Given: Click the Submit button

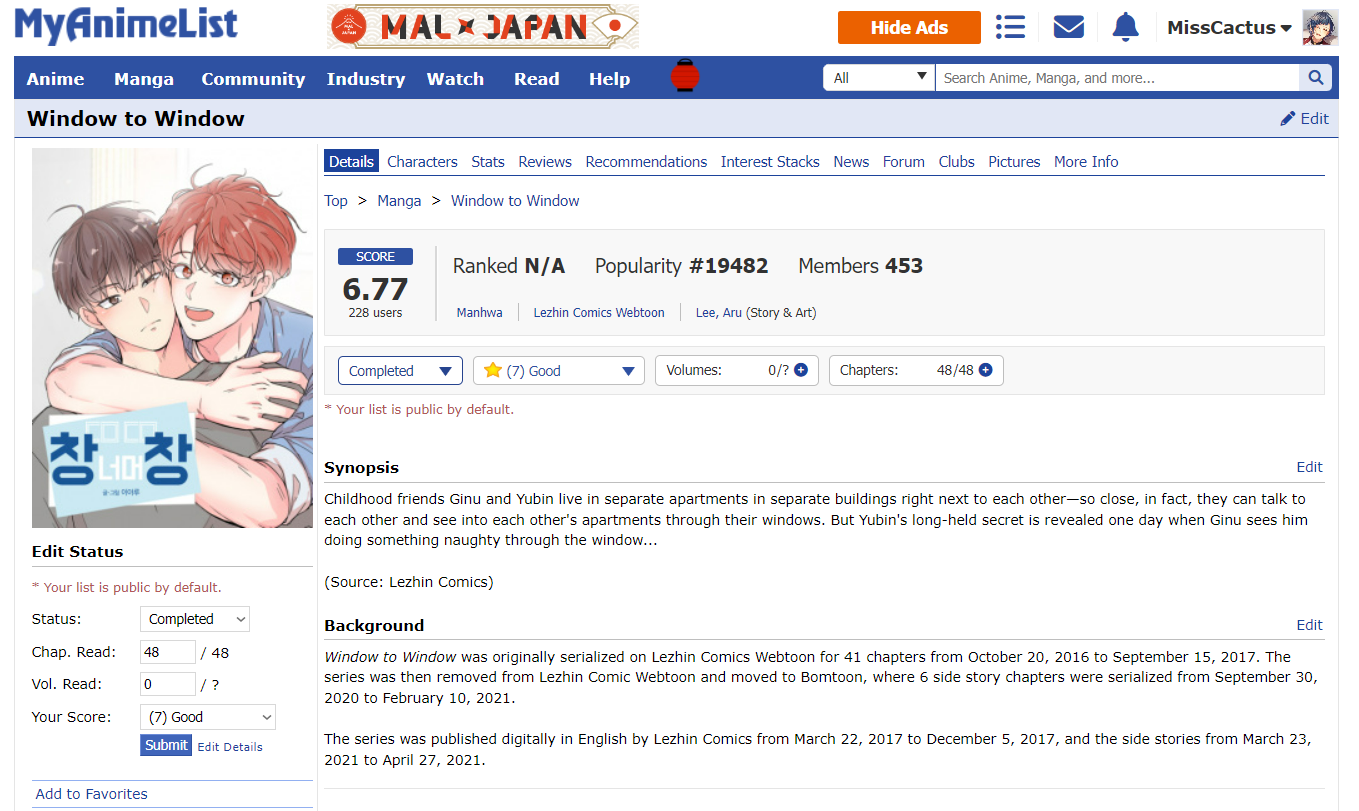Looking at the screenshot, I should [x=166, y=745].
